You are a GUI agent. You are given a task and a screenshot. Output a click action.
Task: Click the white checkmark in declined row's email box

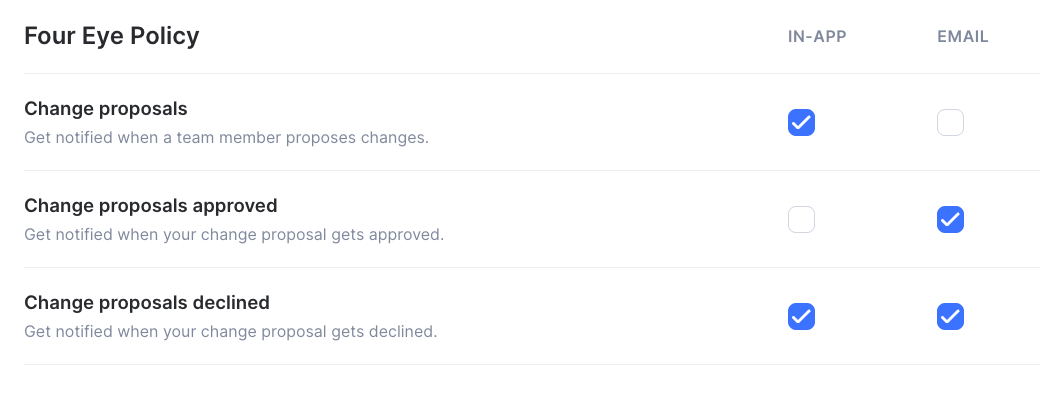click(x=950, y=317)
